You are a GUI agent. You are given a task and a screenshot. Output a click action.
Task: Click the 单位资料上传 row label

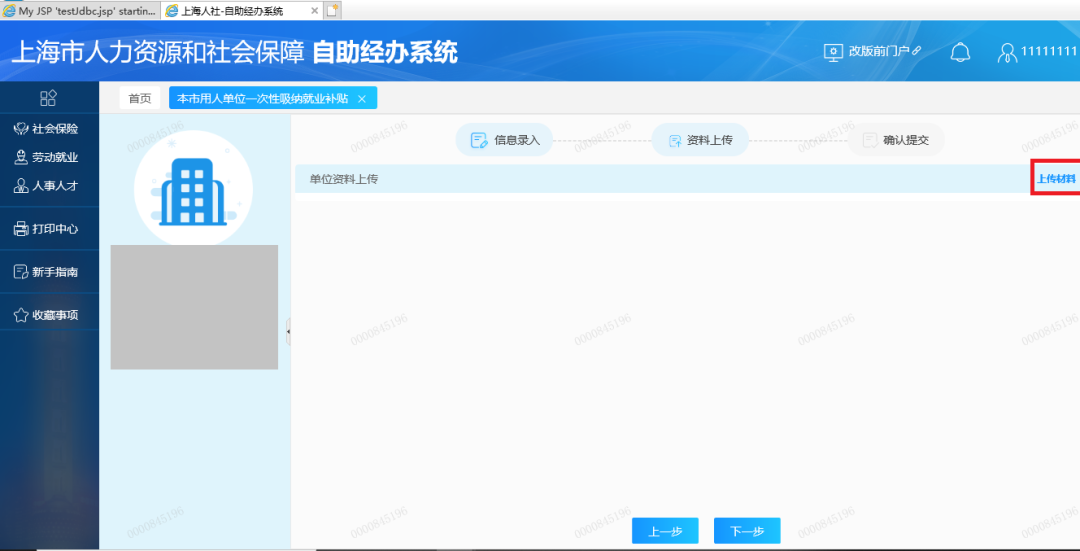344,180
